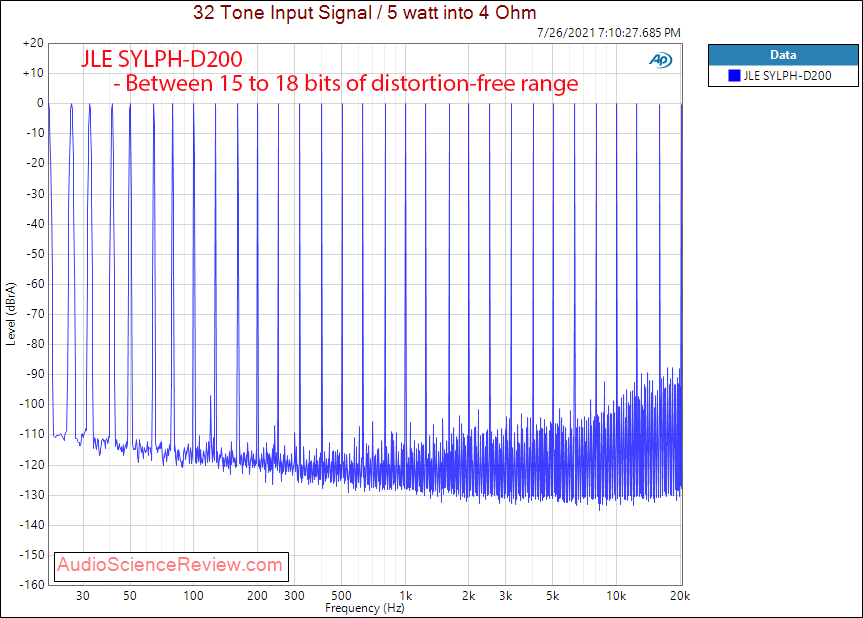Click the blue JLE SYLPH-D200 legend swatch
This screenshot has width=863, height=618.
point(734,75)
